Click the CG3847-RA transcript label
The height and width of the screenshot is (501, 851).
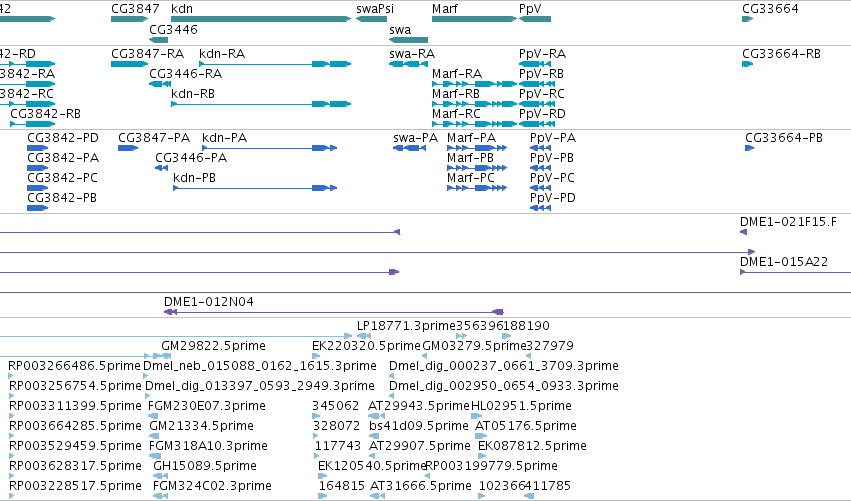point(148,54)
